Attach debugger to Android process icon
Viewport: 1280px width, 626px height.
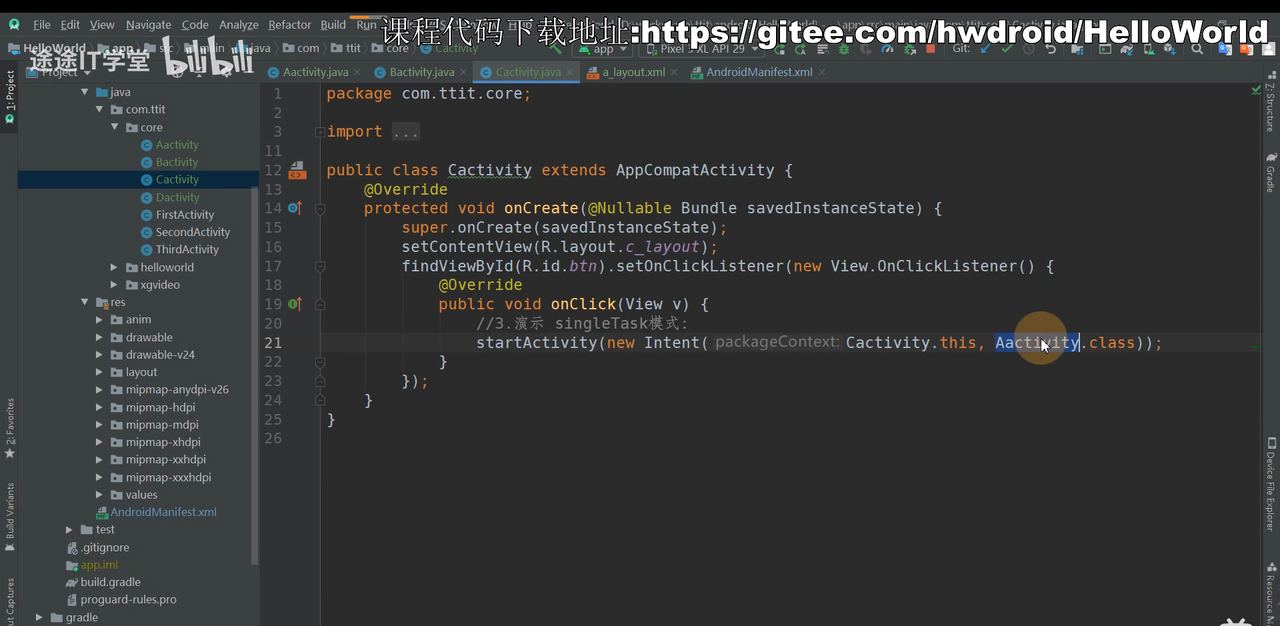pos(910,48)
